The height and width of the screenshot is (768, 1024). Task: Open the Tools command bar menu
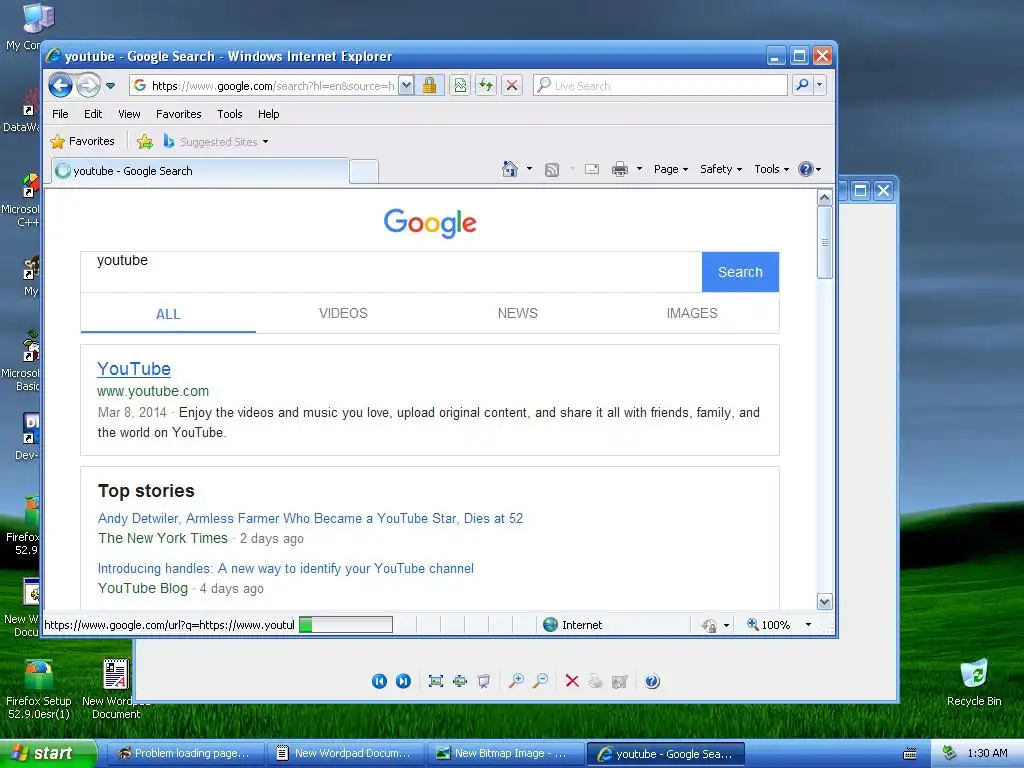point(771,169)
